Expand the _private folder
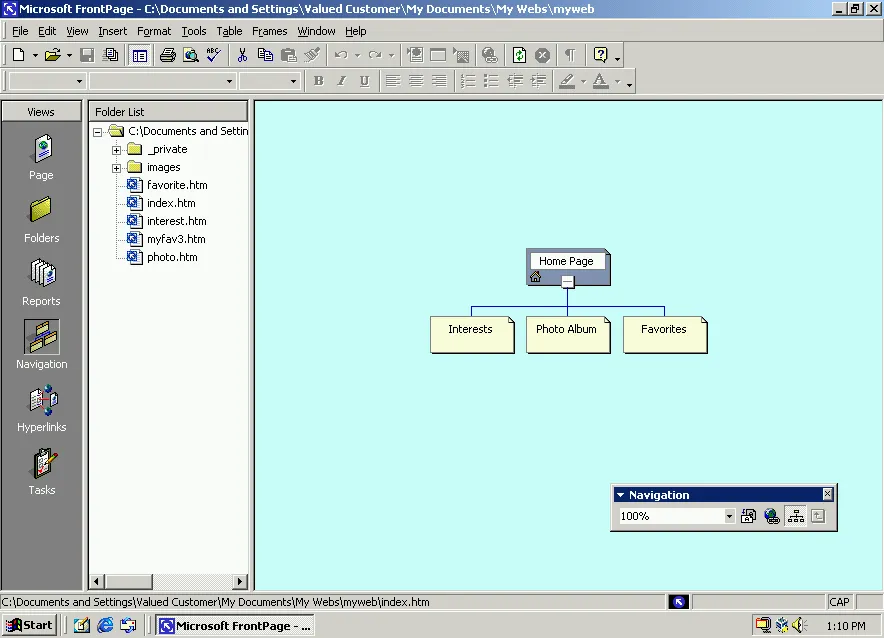 (115, 149)
